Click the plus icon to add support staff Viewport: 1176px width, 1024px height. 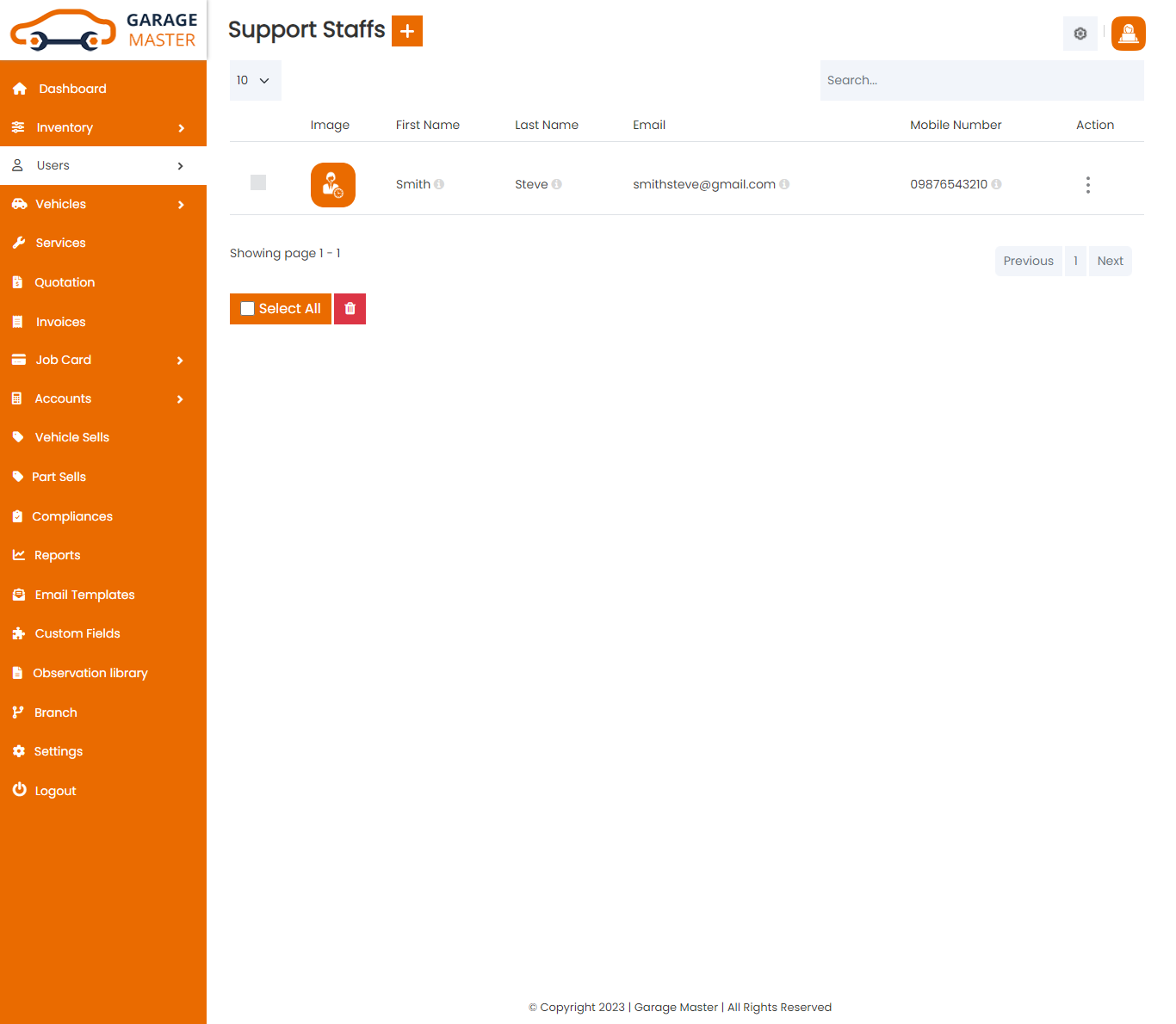click(x=406, y=31)
